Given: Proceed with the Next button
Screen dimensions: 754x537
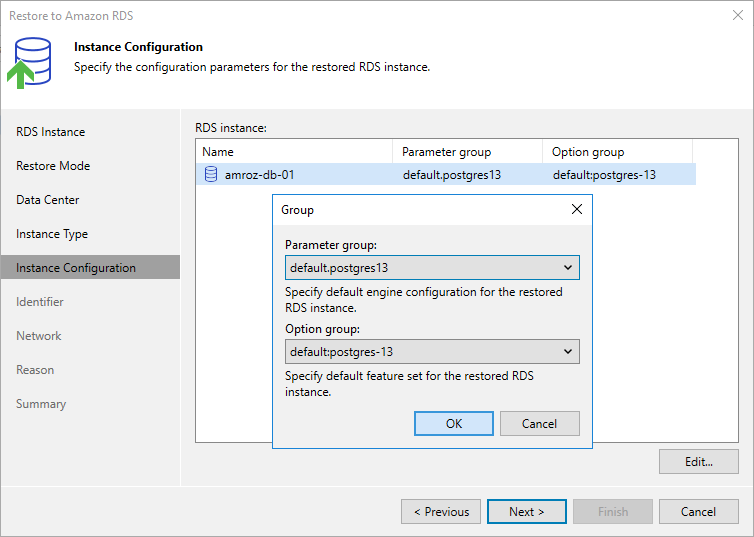Looking at the screenshot, I should (526, 512).
